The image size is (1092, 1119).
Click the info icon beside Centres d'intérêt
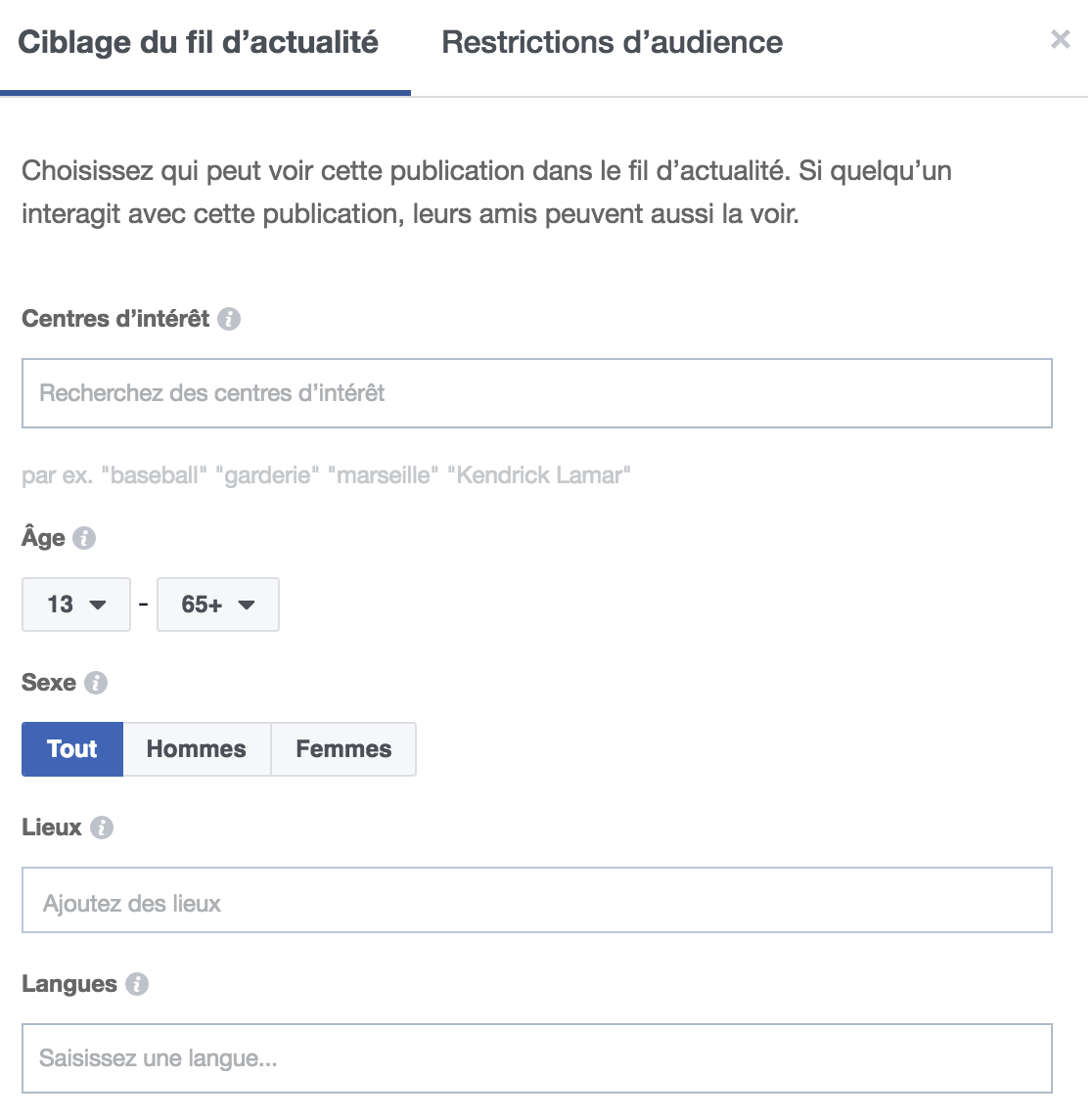coord(229,319)
